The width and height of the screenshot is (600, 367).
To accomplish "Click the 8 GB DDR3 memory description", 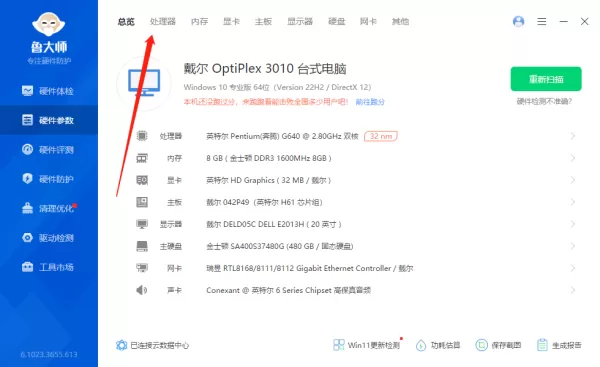I will point(269,158).
